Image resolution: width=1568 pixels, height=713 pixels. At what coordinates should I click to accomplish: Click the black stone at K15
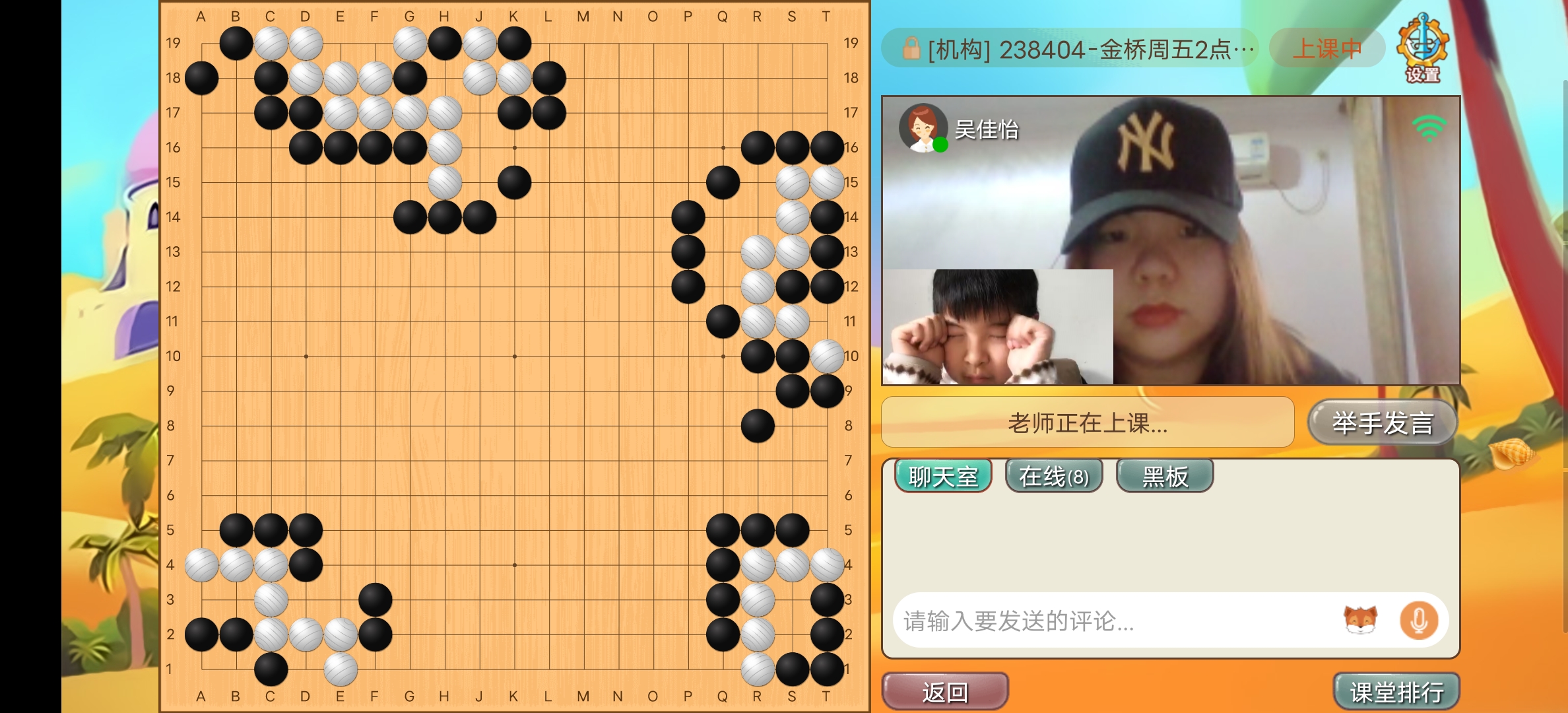(514, 182)
